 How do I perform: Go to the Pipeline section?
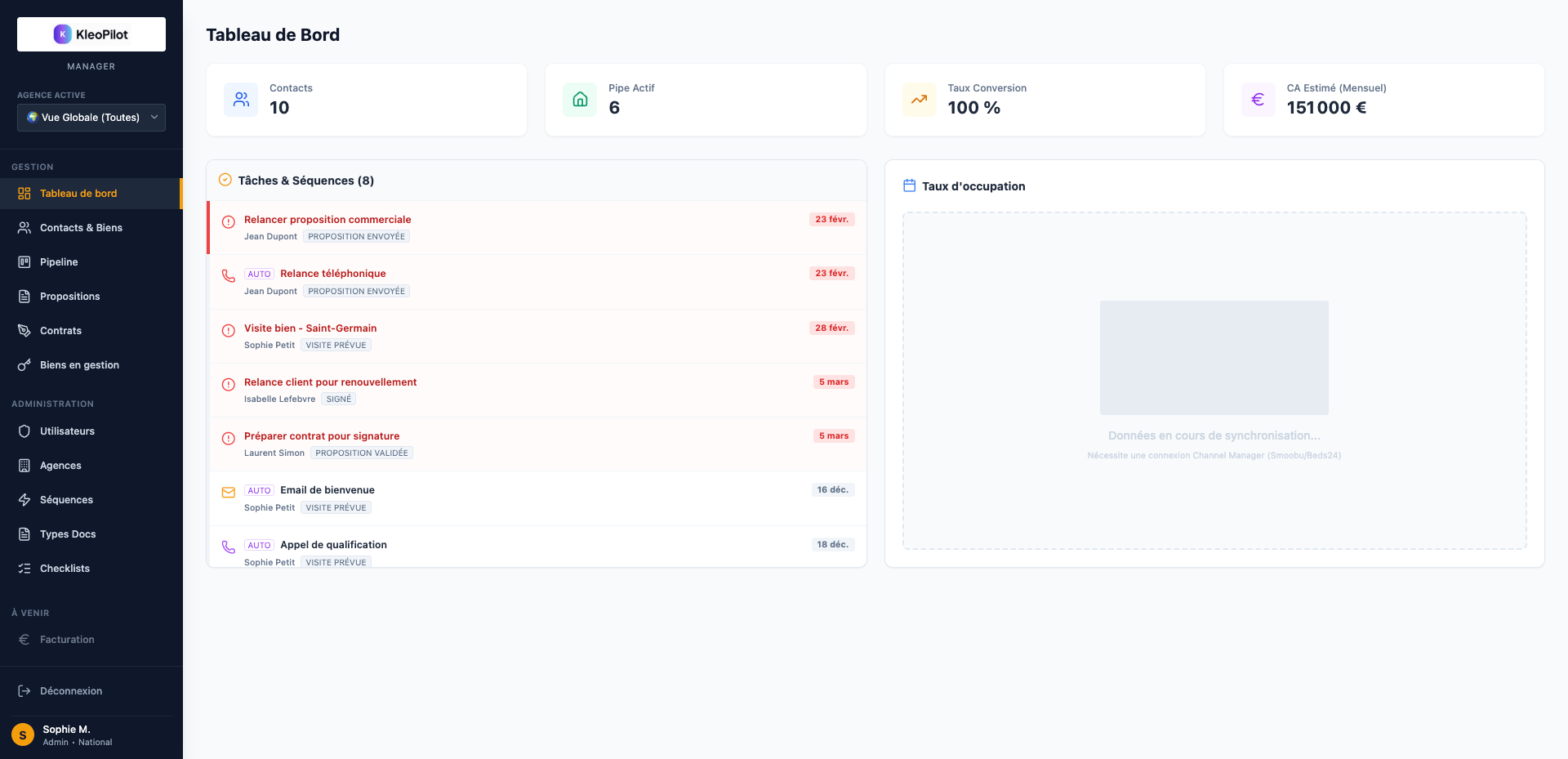pyautogui.click(x=59, y=262)
